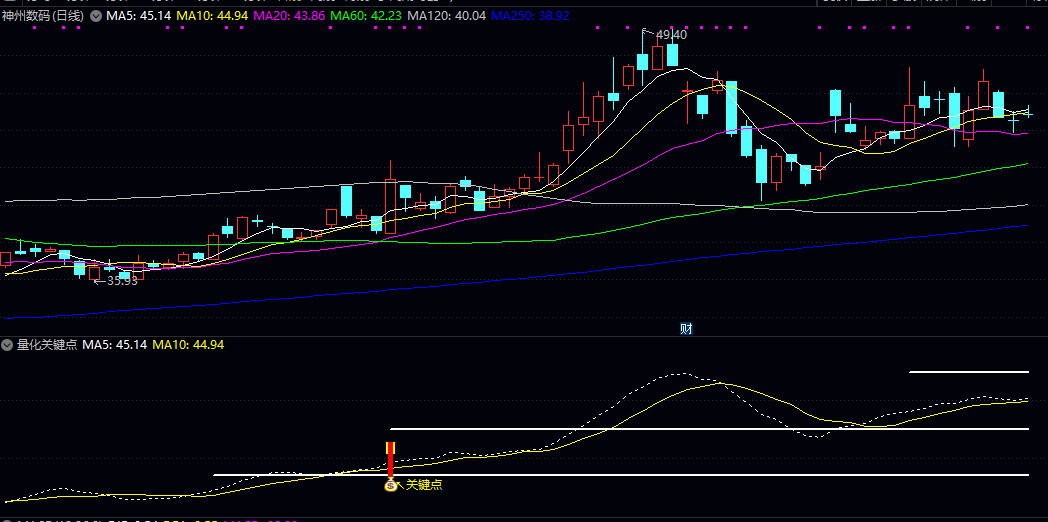Click the 神州数码(日线) chart title
The height and width of the screenshot is (522, 1048).
(43, 15)
